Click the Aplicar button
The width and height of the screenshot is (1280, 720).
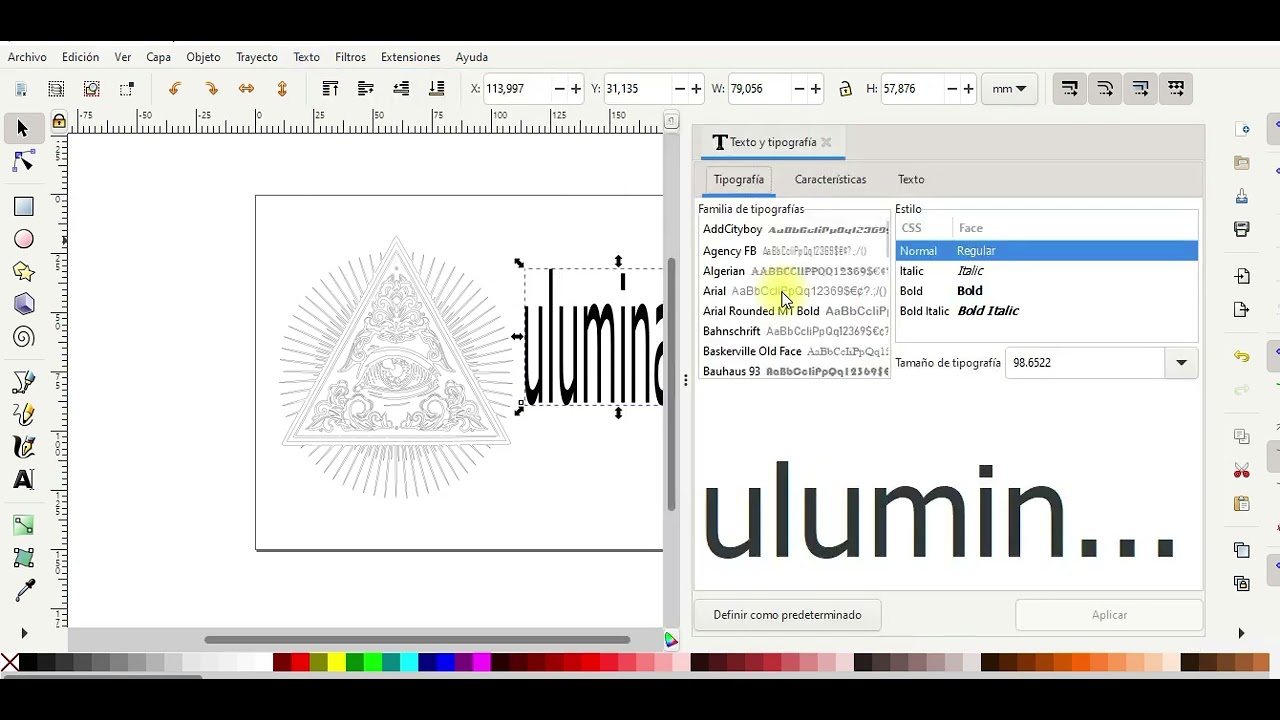click(x=1109, y=615)
